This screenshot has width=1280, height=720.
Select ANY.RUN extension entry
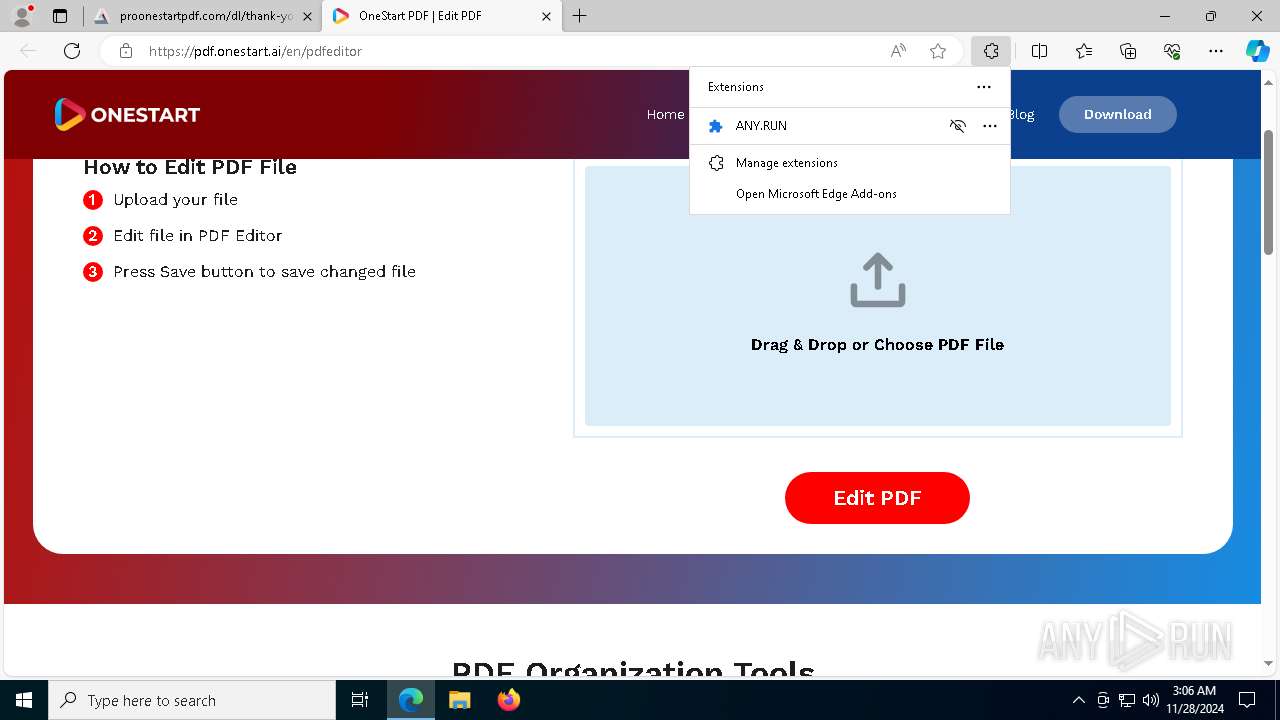pyautogui.click(x=850, y=126)
